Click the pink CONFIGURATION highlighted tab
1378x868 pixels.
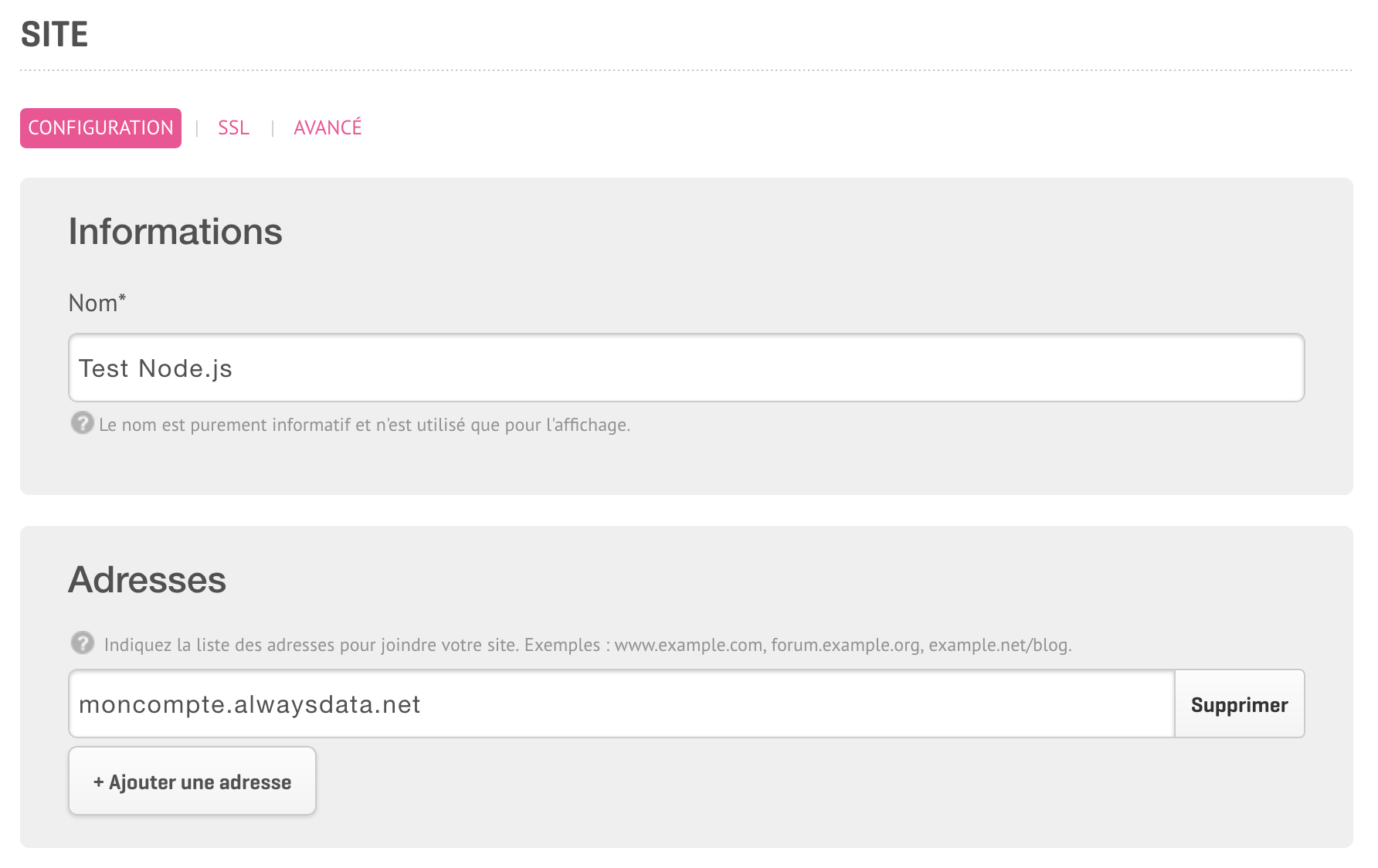[100, 127]
